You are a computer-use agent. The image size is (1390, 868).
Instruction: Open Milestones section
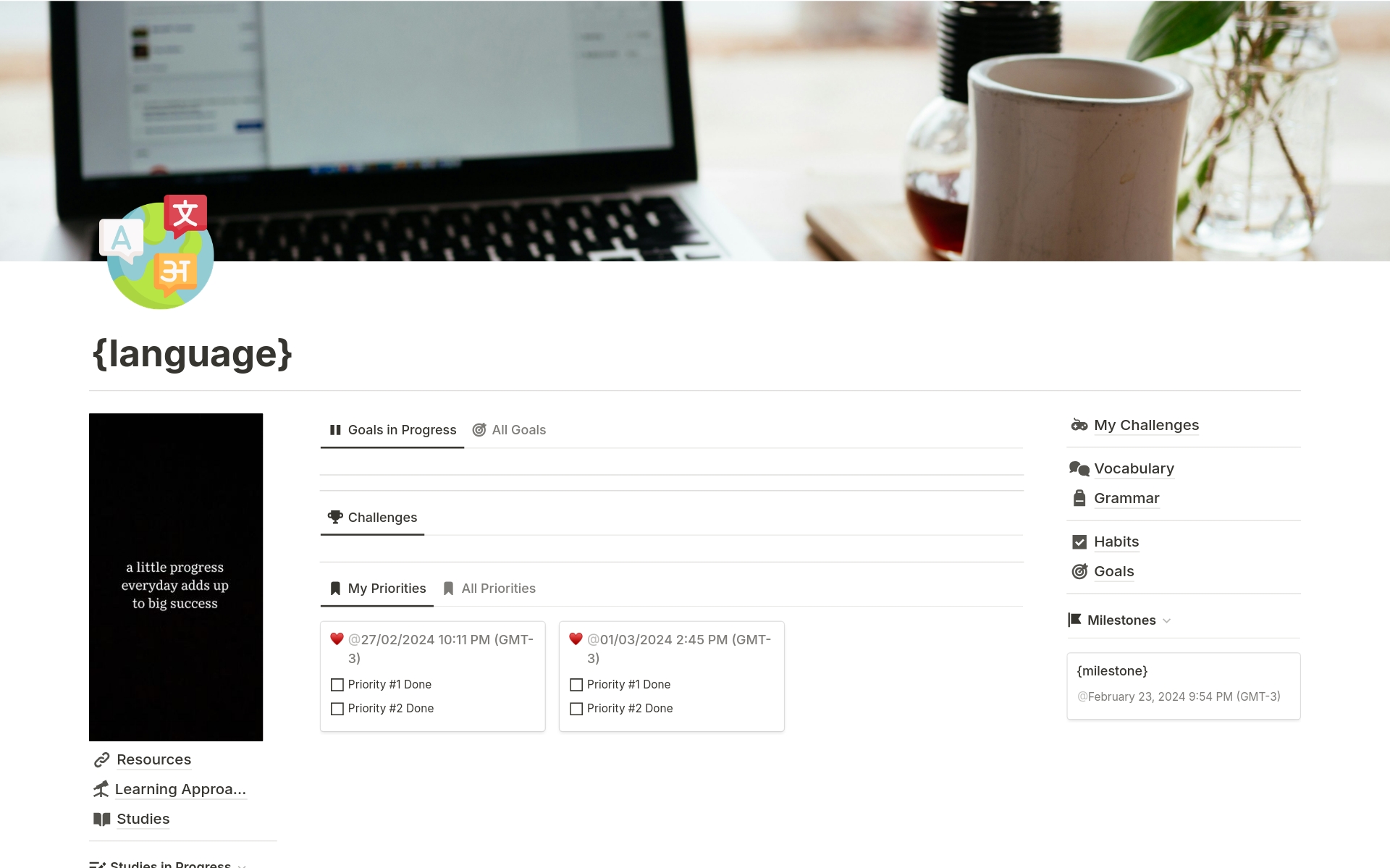point(1121,619)
